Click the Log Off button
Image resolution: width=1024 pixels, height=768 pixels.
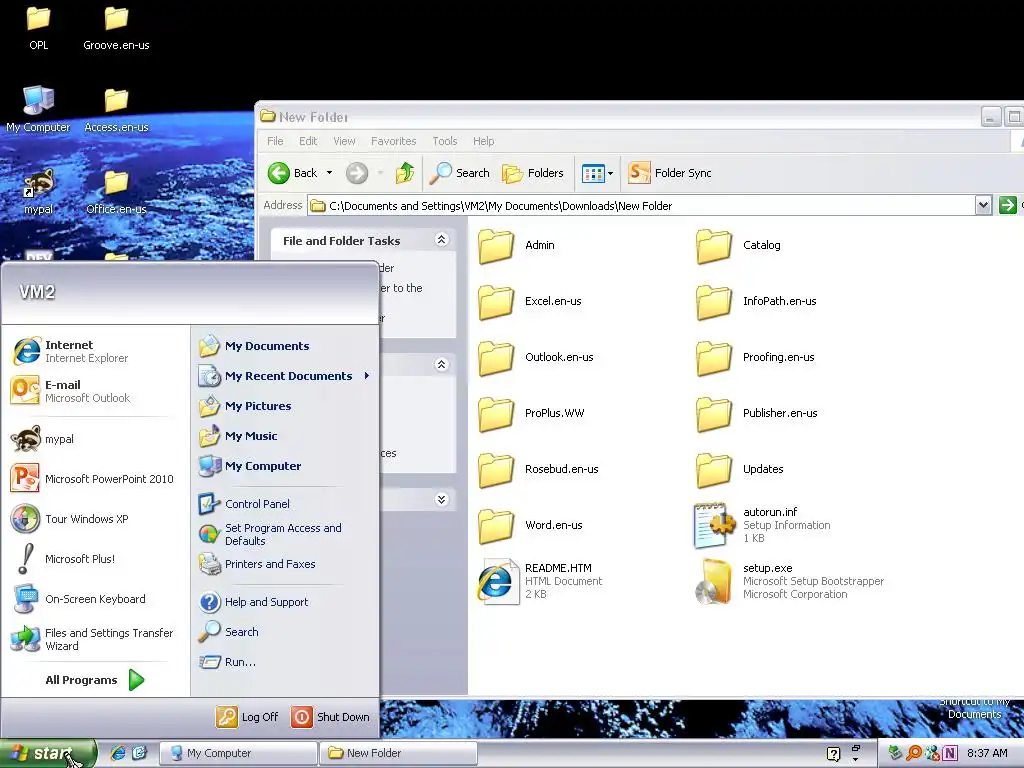click(248, 716)
